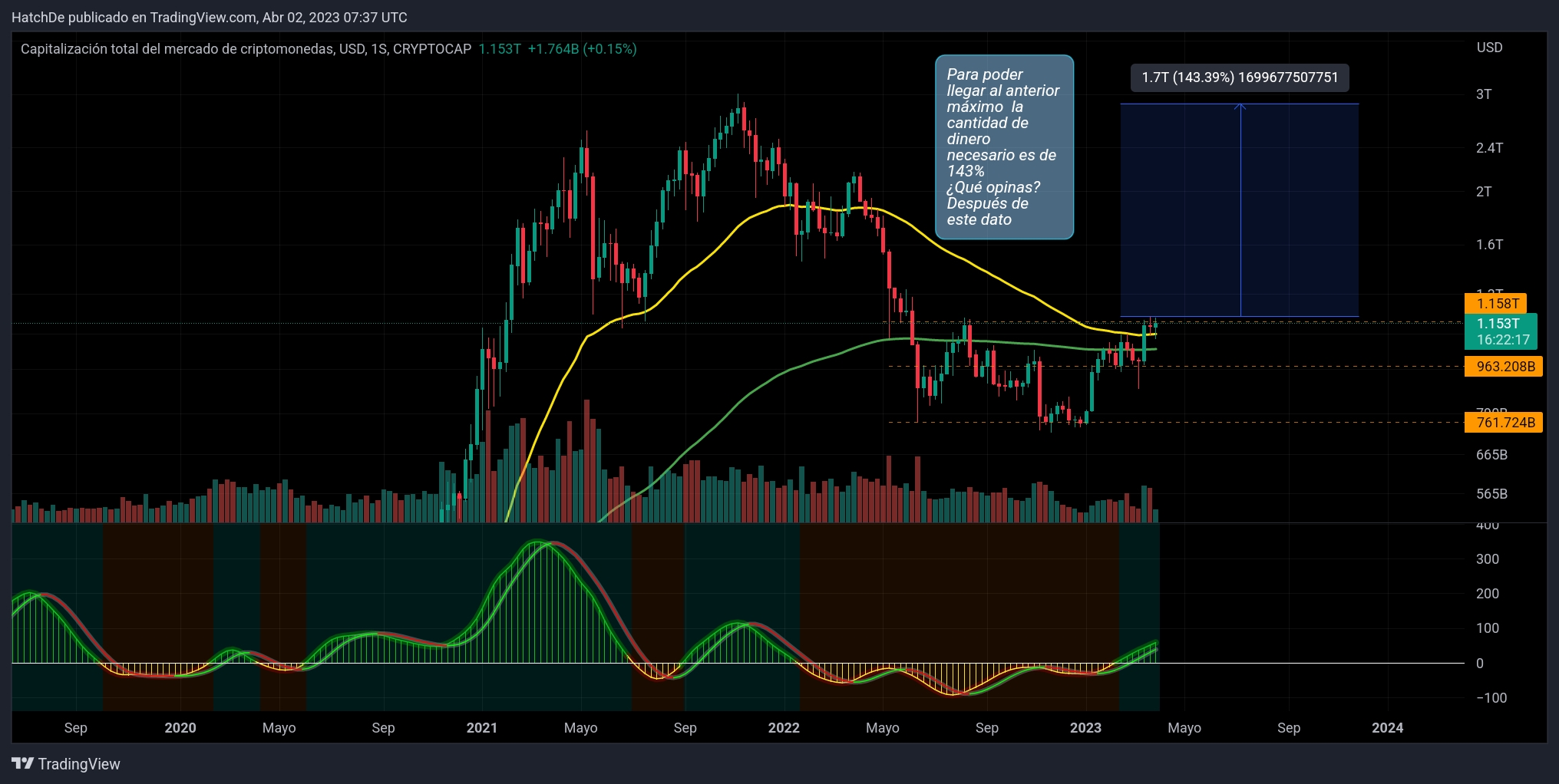Click the 3T tick on price axis
The image size is (1559, 784).
(x=1483, y=94)
